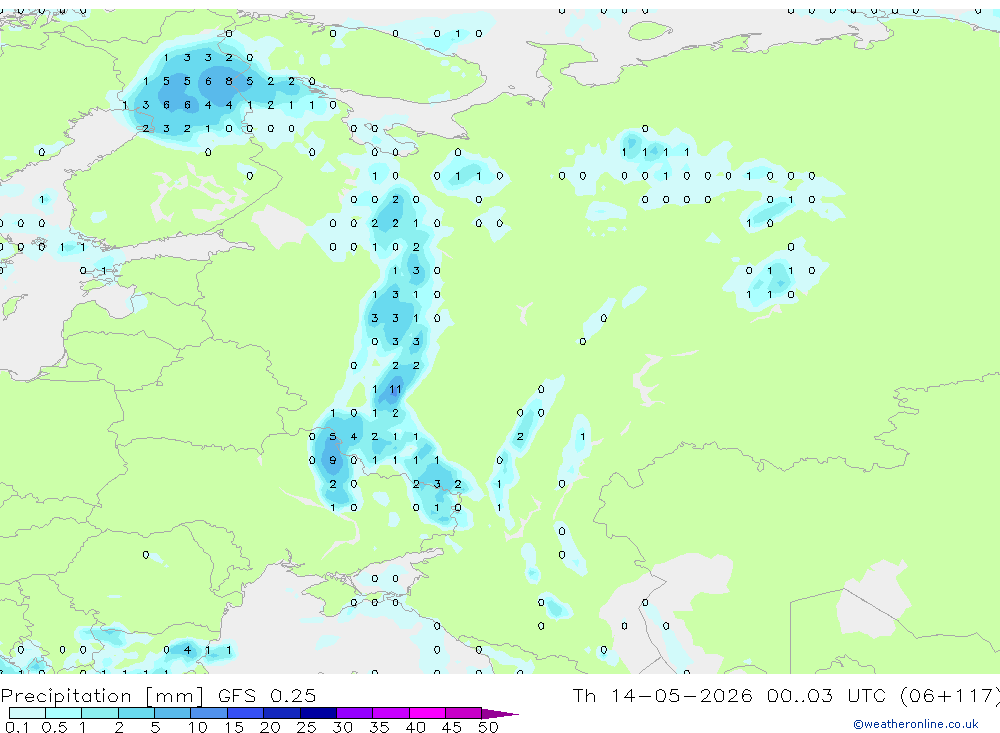The height and width of the screenshot is (733, 1000).
Task: Click the legend label '45'
Action: pos(452,727)
